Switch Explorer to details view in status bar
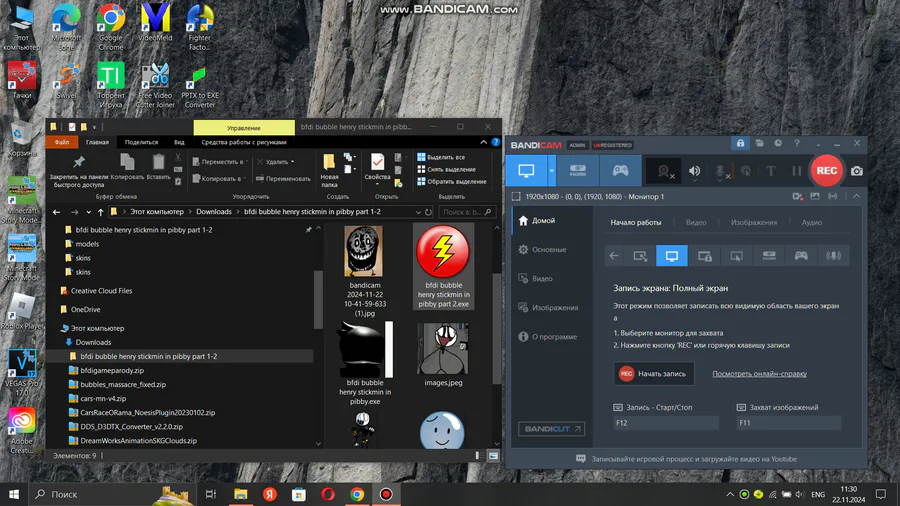 pos(478,456)
